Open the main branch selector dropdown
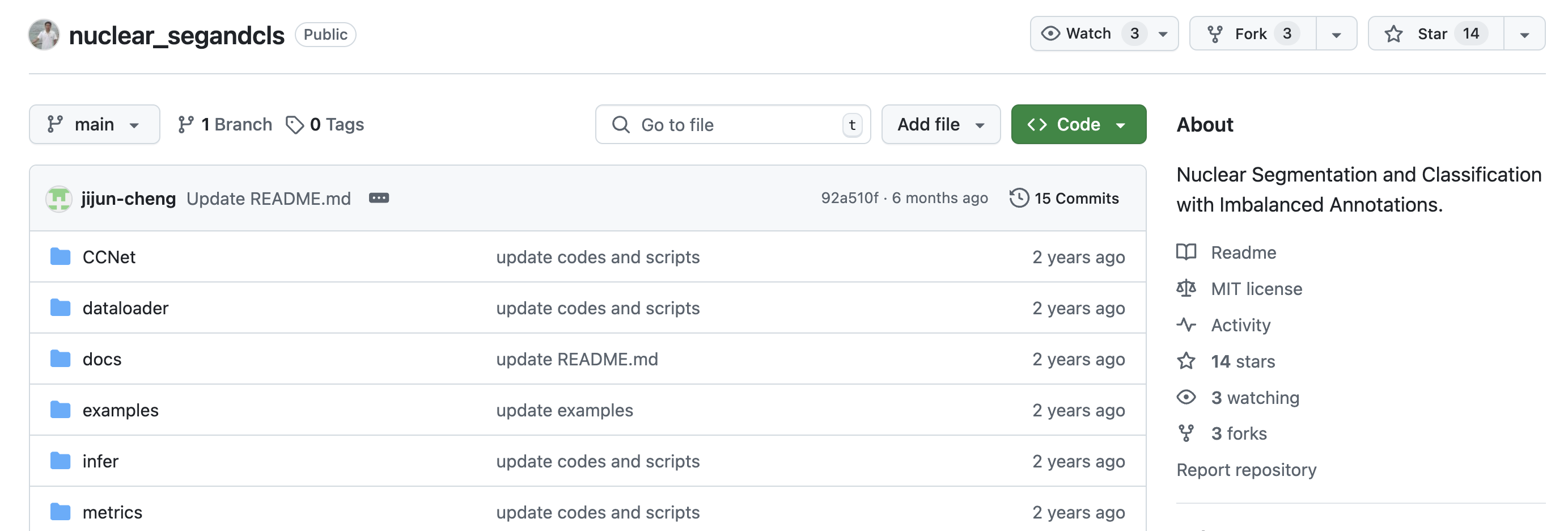 click(x=94, y=125)
